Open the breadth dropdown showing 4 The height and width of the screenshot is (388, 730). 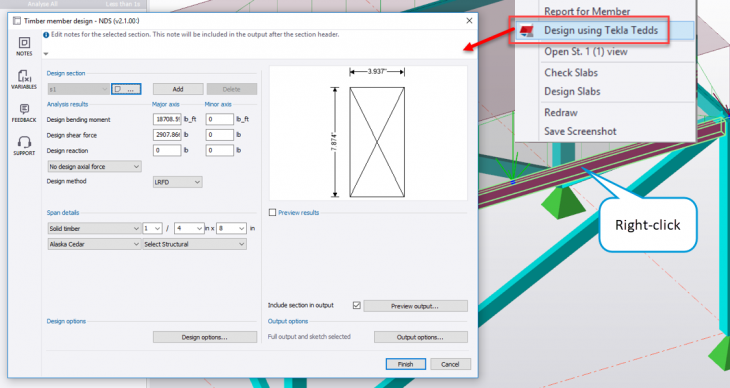coord(189,228)
